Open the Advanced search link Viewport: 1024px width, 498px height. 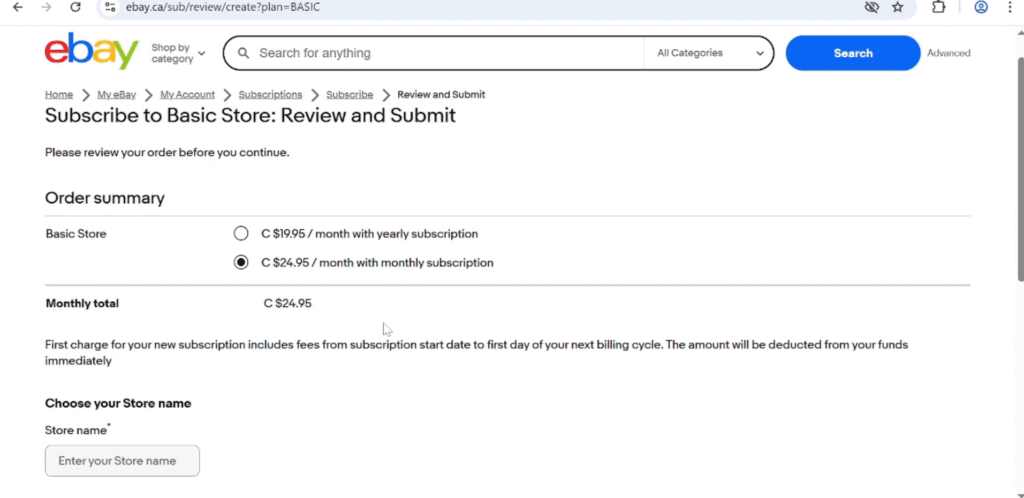click(x=948, y=53)
